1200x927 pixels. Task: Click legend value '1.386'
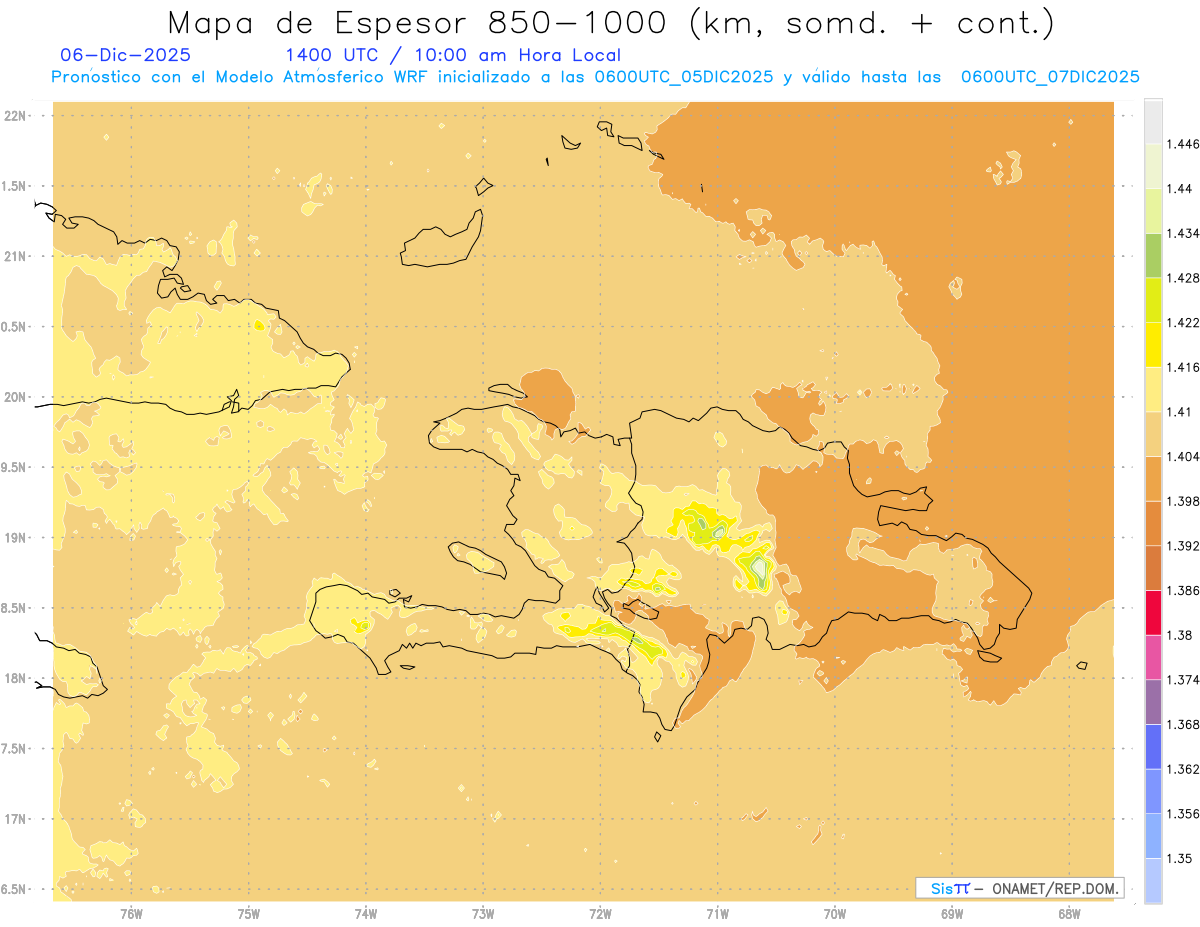tap(1185, 591)
